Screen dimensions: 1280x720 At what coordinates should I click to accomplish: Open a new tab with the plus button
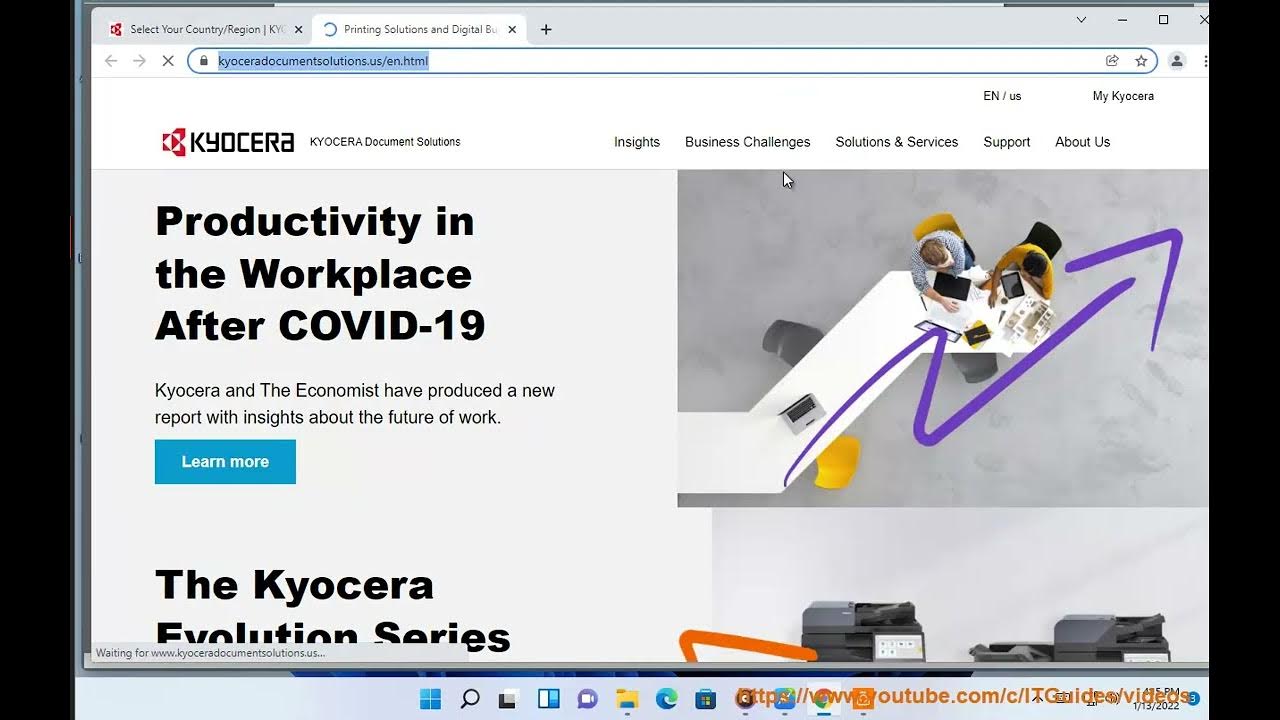click(546, 29)
